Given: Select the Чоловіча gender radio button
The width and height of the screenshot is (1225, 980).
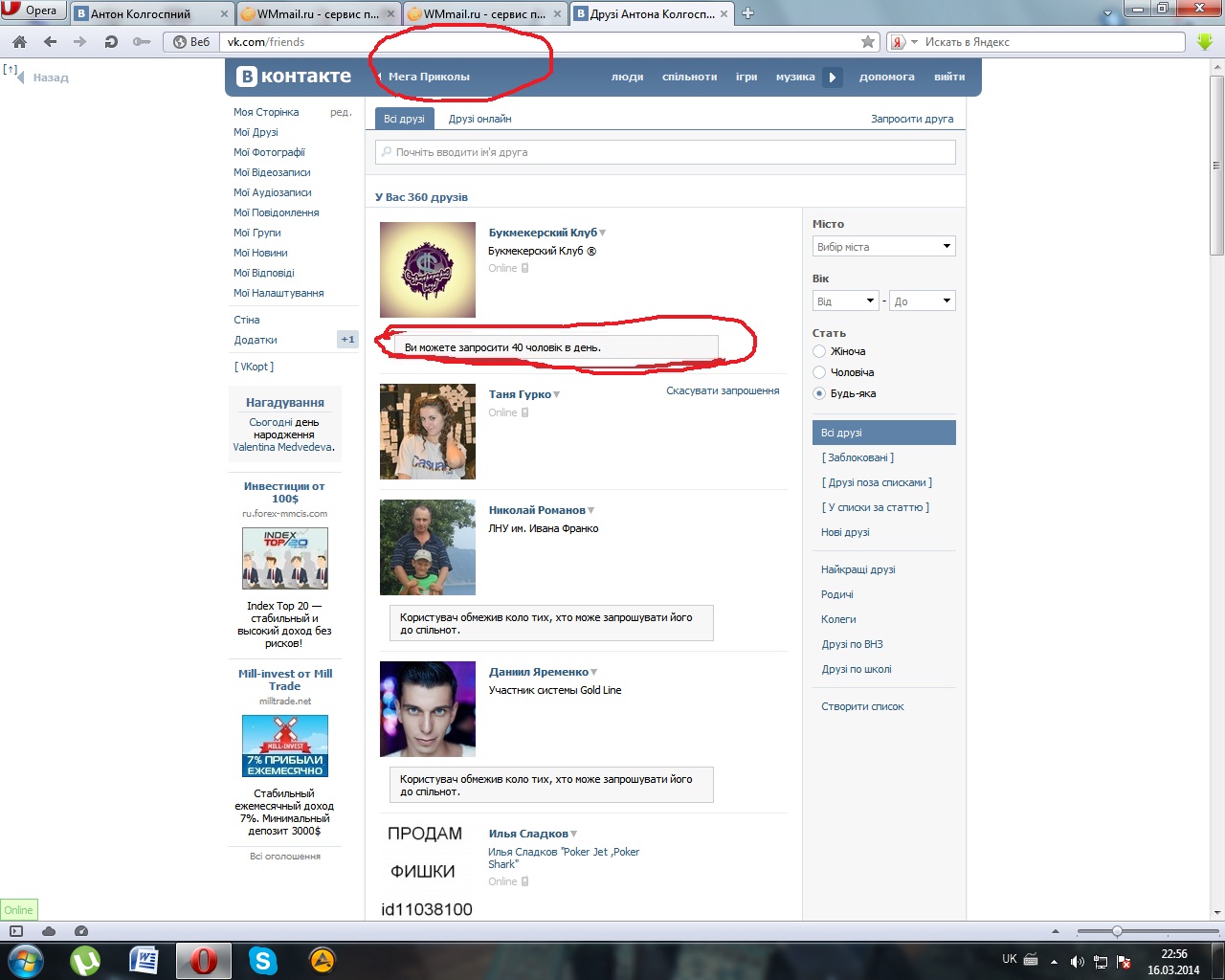Looking at the screenshot, I should coord(819,372).
